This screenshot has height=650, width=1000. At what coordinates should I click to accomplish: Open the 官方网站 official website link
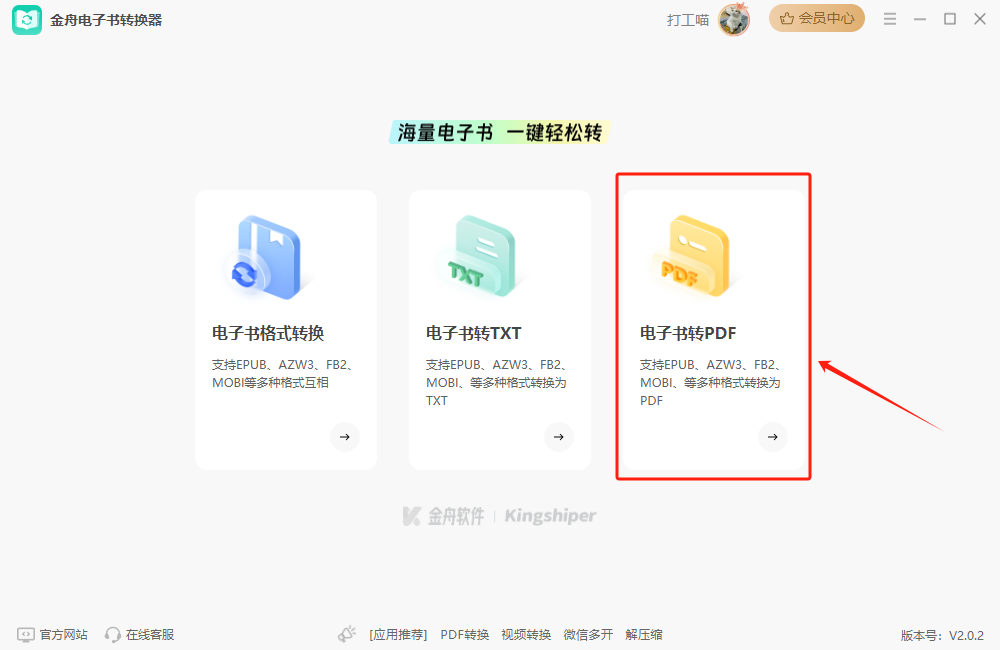point(63,635)
